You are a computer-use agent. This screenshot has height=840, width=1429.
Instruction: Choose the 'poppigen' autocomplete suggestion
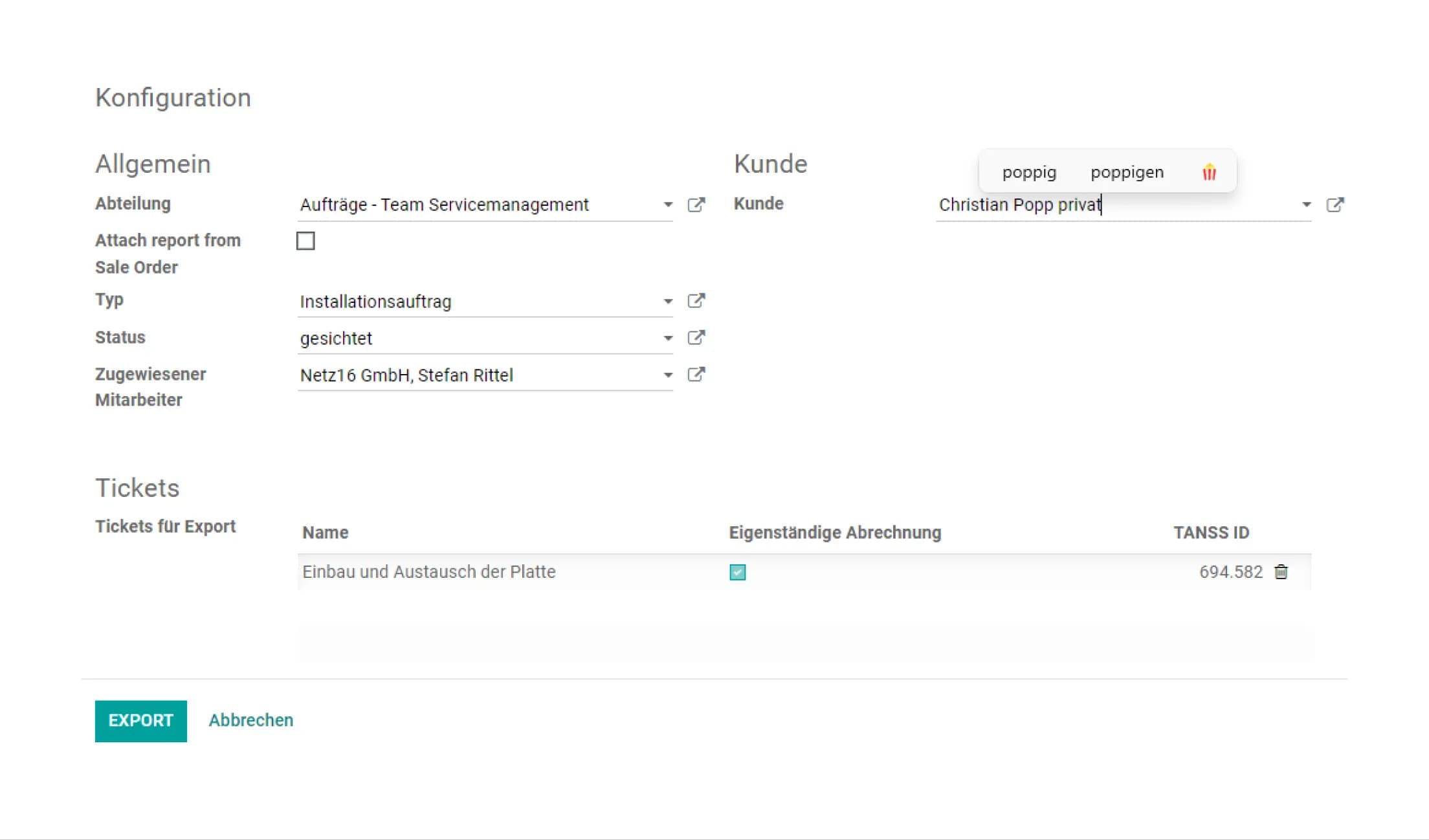[1127, 172]
